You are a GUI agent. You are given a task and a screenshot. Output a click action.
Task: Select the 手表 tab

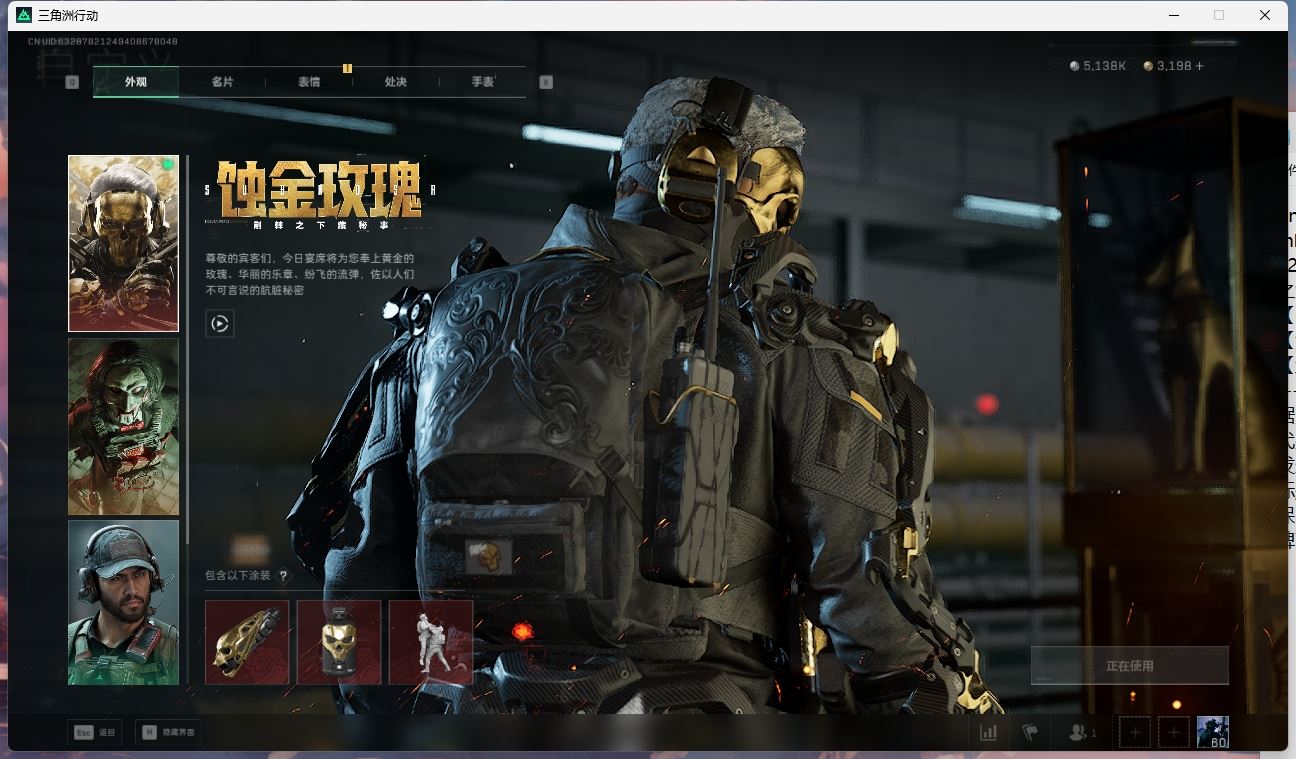[483, 82]
